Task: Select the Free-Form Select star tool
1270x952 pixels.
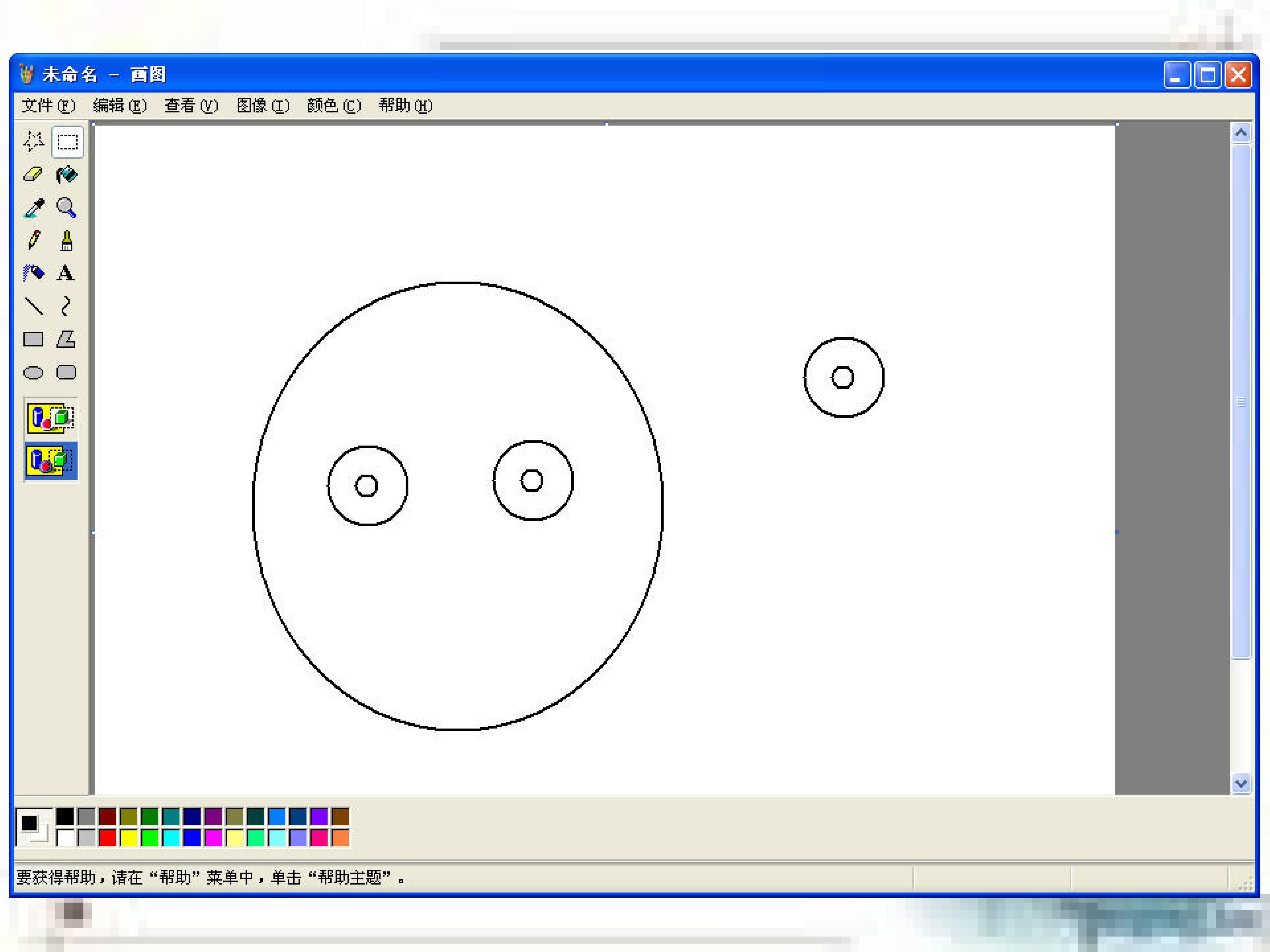Action: click(34, 141)
